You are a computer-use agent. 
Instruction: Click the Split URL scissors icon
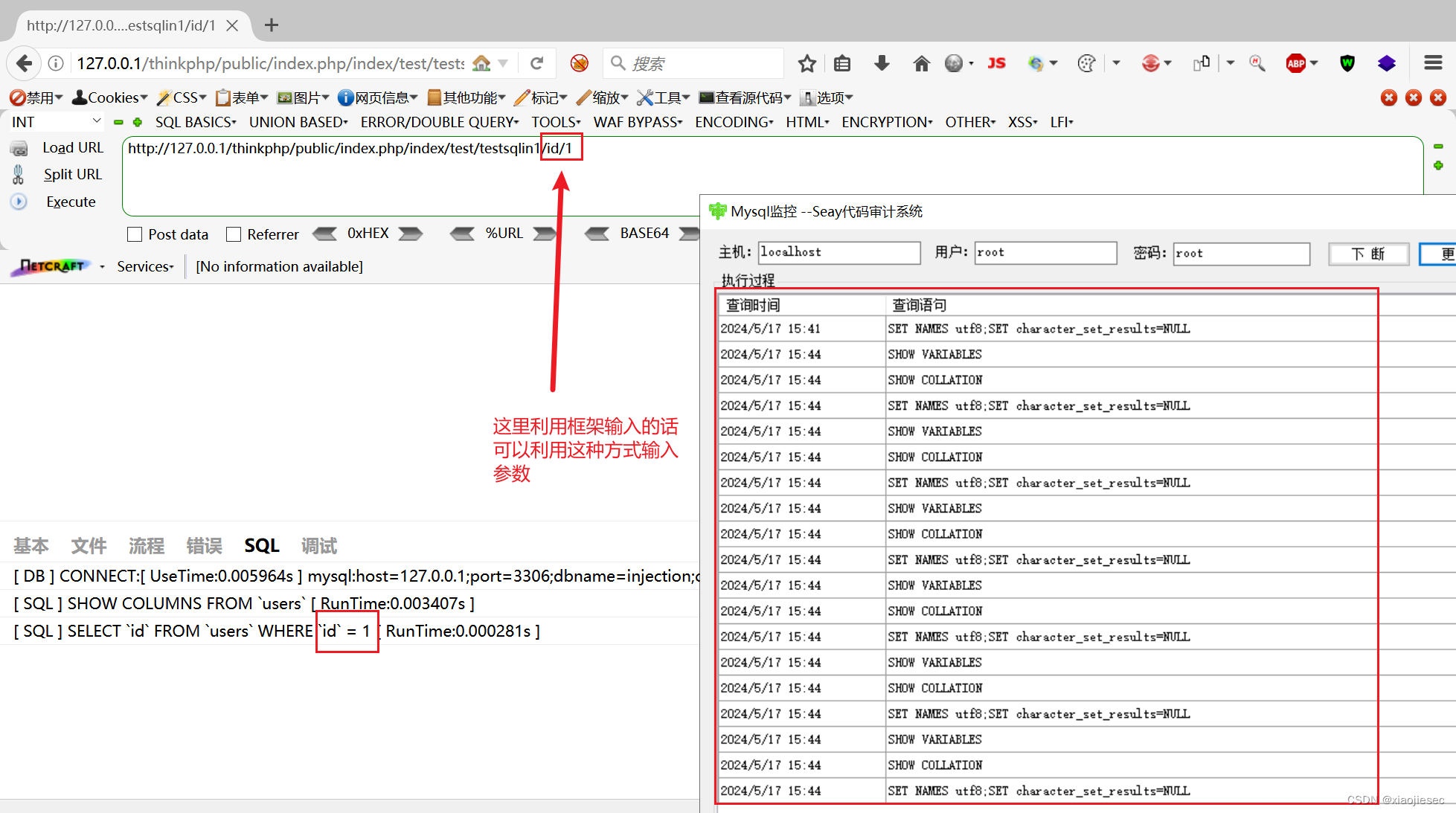tap(18, 174)
